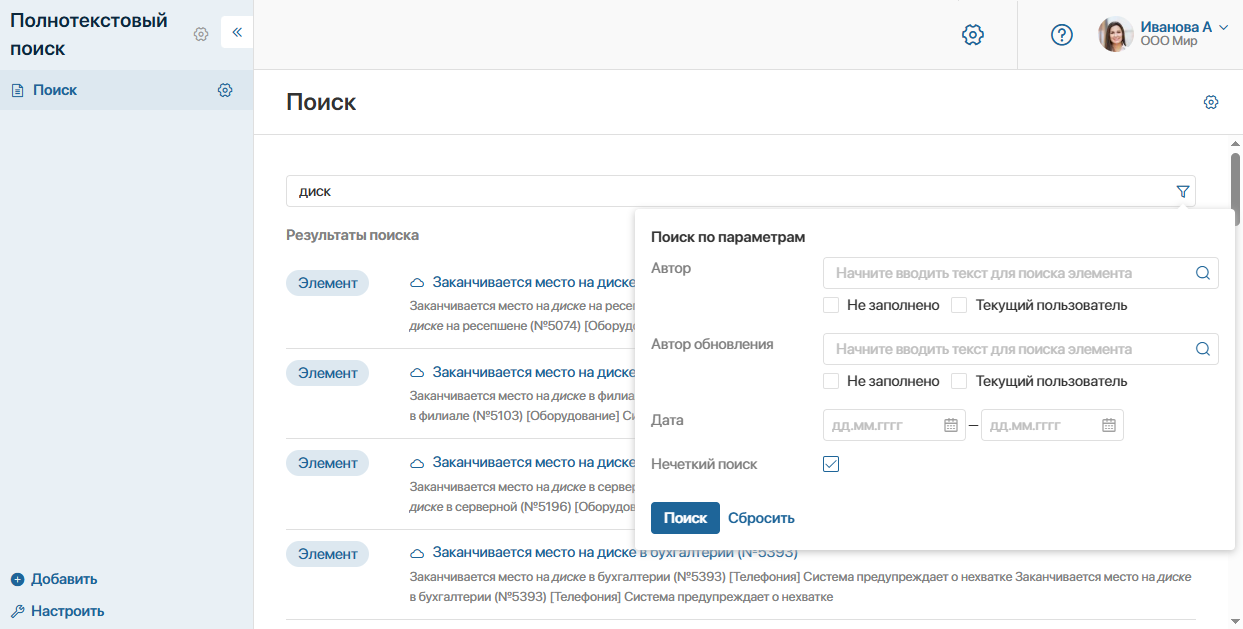Click the blue "Поиск" button in the filter panel
This screenshot has height=629, width=1243.
tap(685, 518)
